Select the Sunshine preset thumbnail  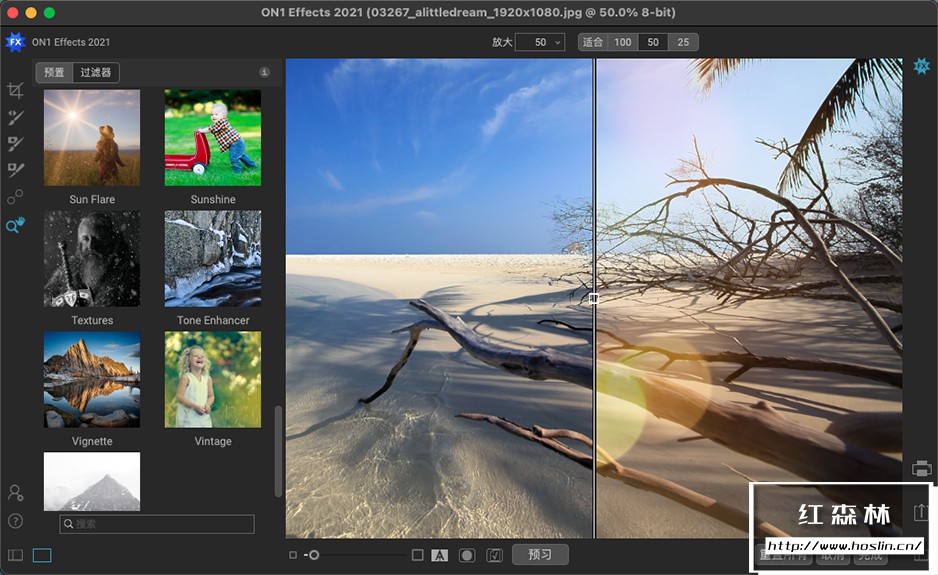click(x=213, y=138)
